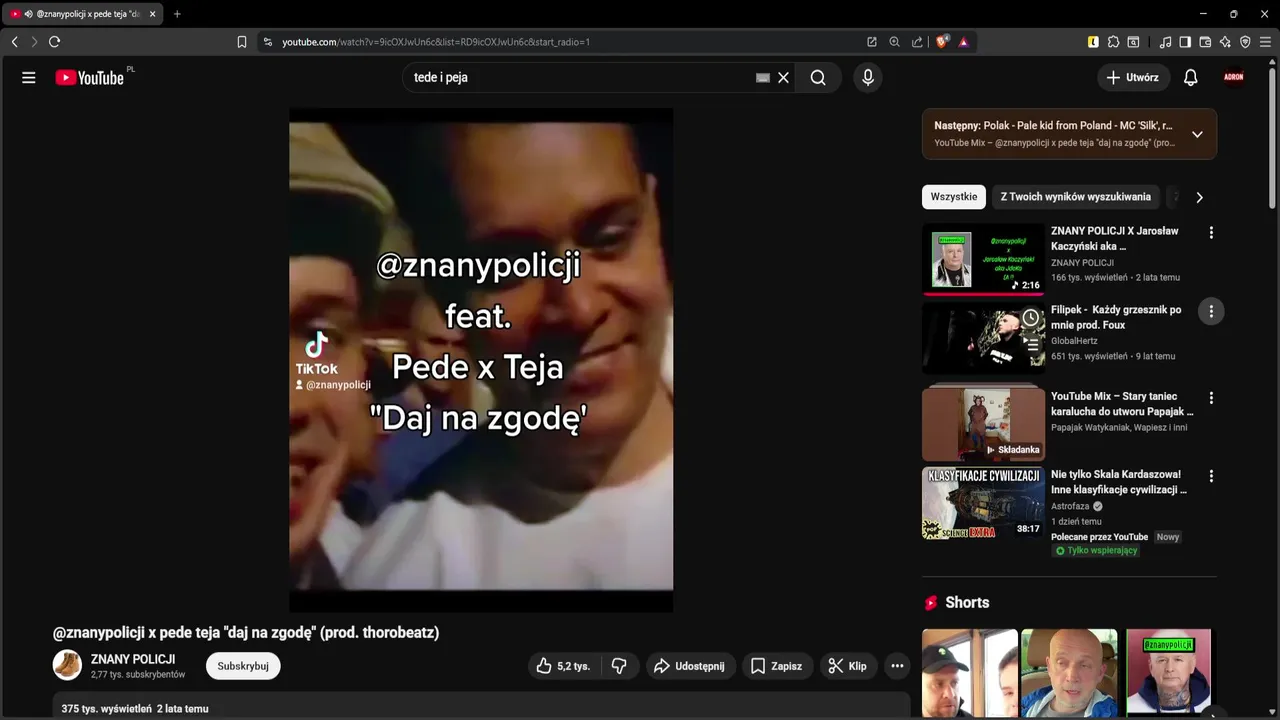1280x720 pixels.
Task: Click the browser address bar URL
Action: pos(436,42)
